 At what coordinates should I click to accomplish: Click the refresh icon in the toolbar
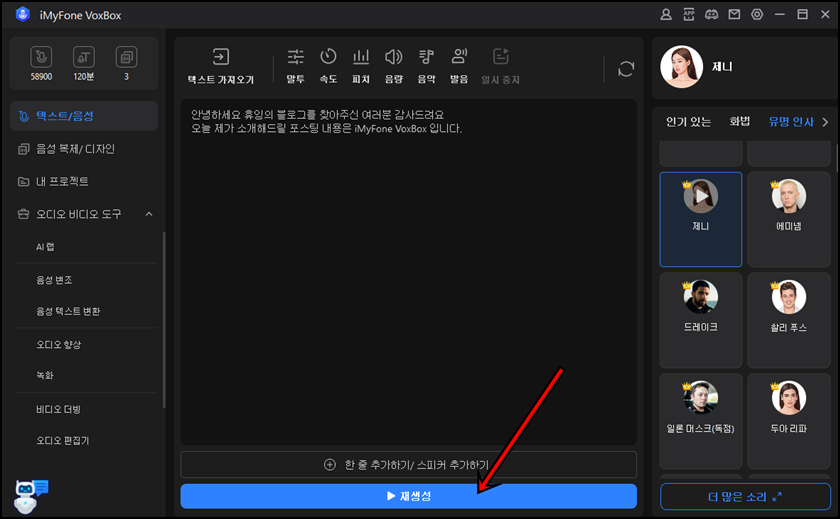click(x=626, y=69)
